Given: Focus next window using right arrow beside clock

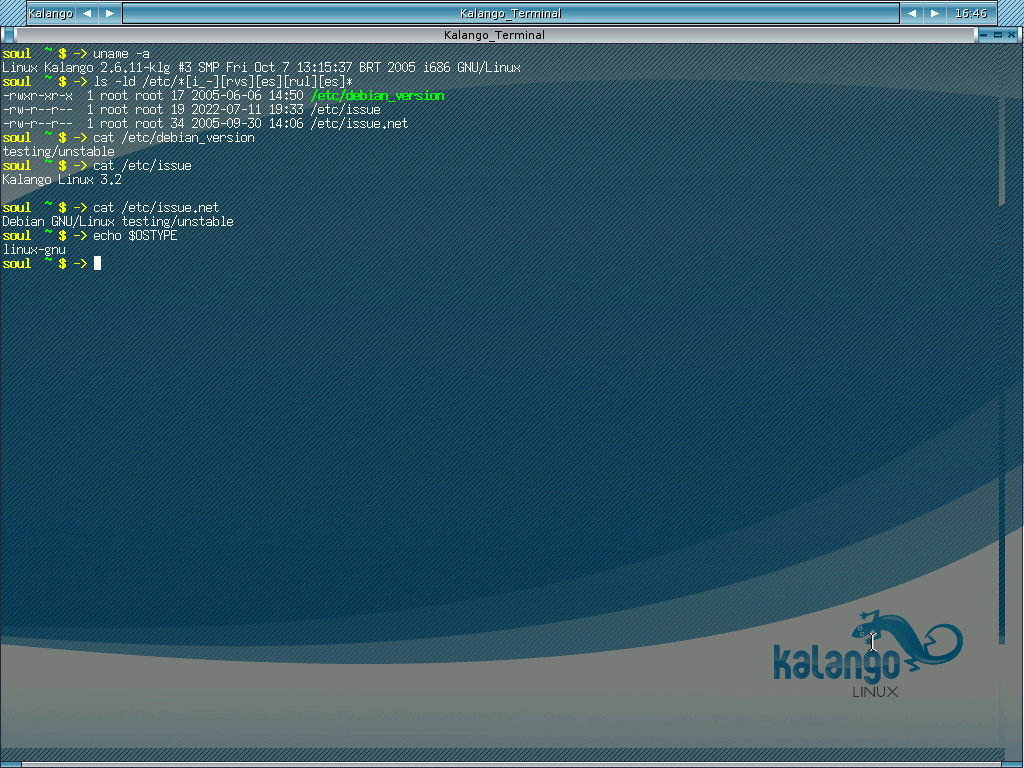Looking at the screenshot, I should click(x=935, y=13).
